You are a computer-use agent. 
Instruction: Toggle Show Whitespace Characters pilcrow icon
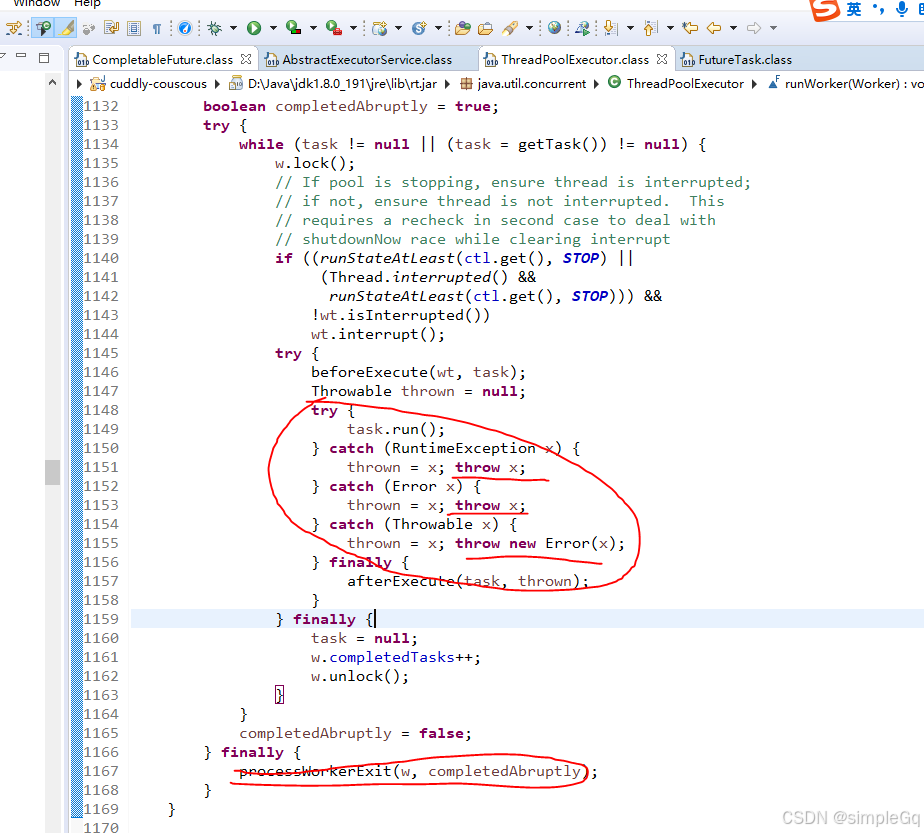point(157,28)
